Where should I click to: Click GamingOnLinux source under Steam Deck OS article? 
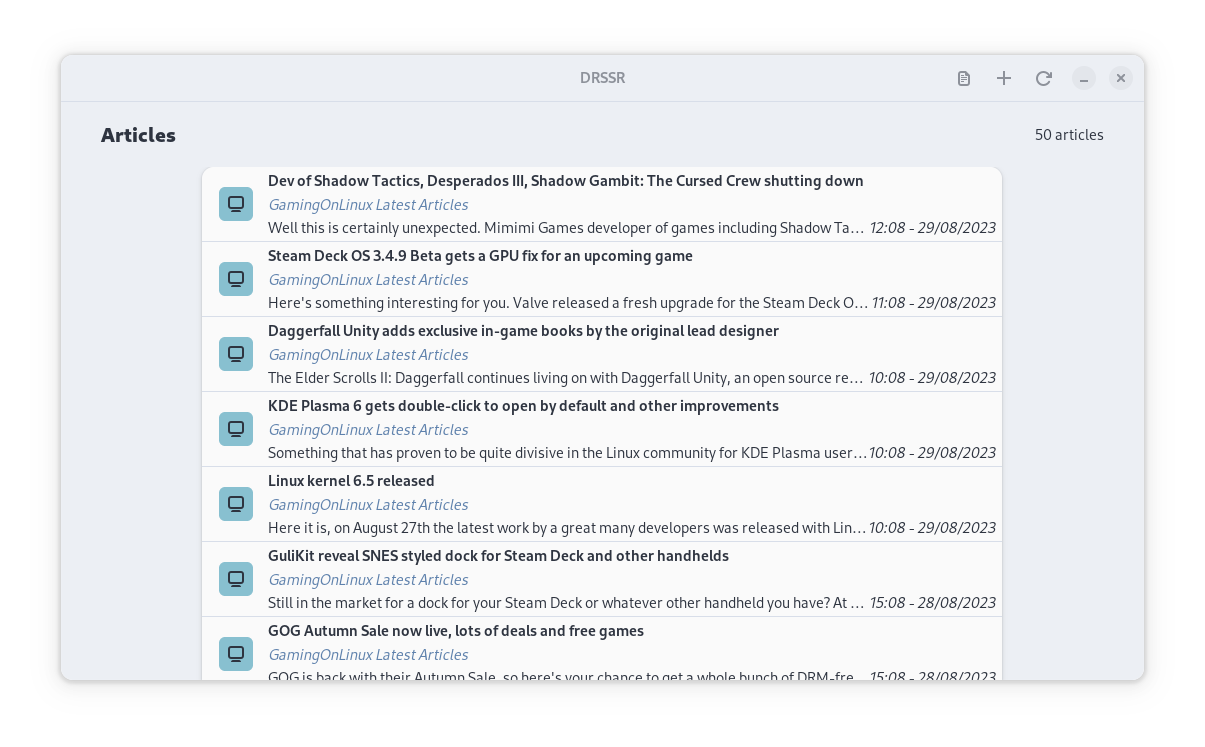(368, 280)
